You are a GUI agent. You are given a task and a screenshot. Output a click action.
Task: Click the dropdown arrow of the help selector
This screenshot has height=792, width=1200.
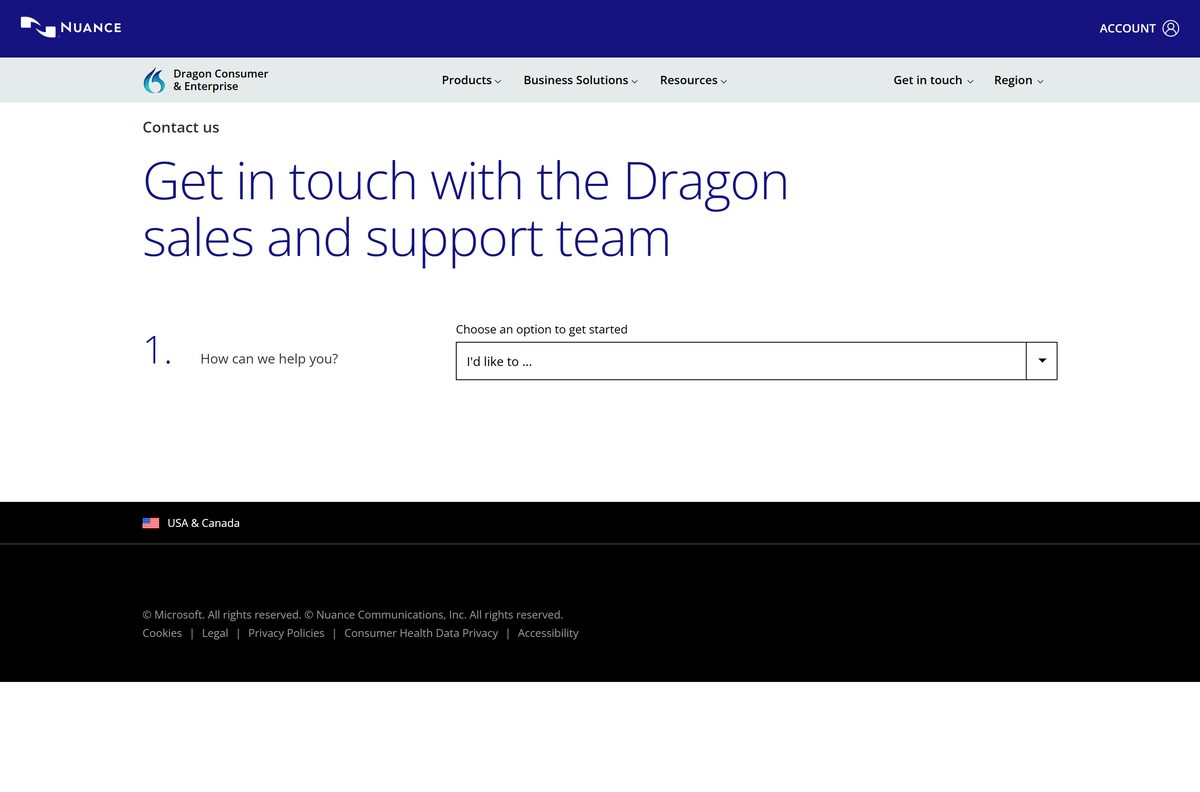(x=1042, y=361)
